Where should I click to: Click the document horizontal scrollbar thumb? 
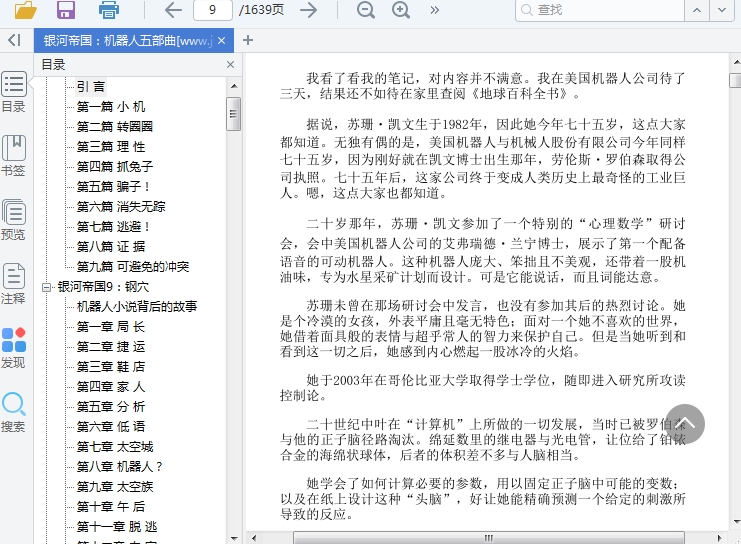pos(489,538)
